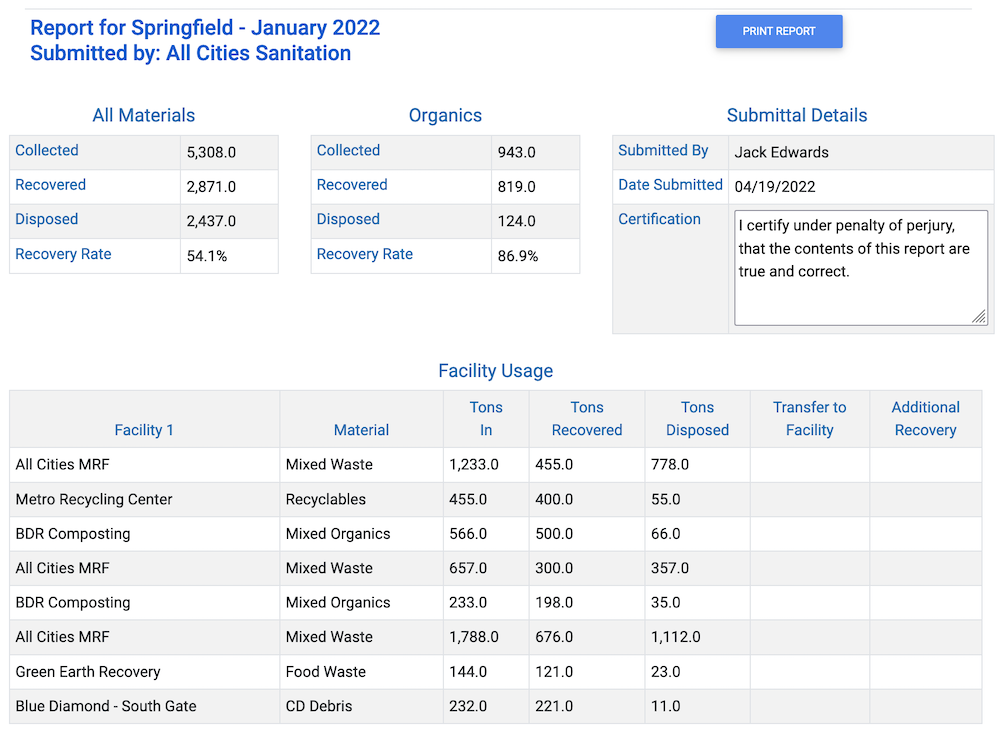Click the Transfer to Facility header
Viewport: 1000px width, 732px height.
click(809, 418)
